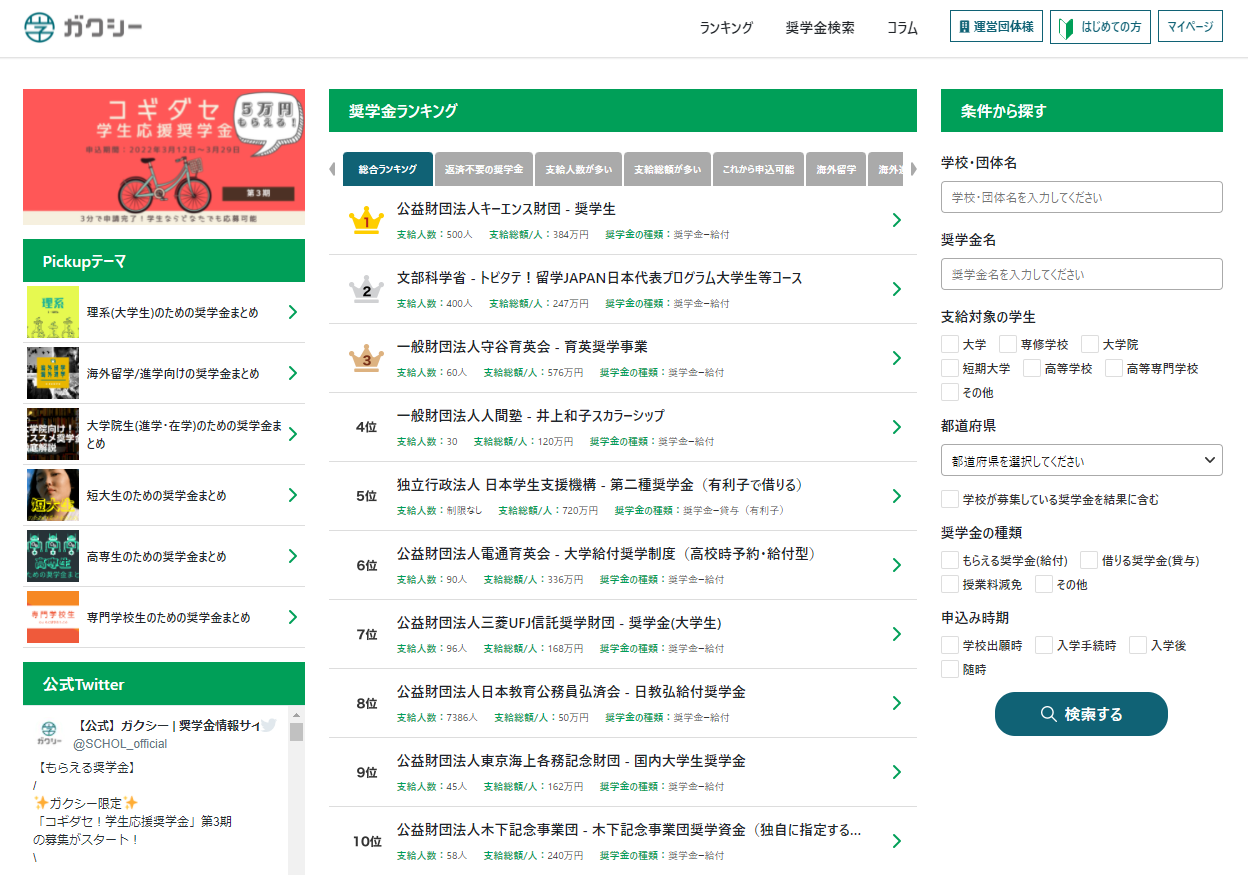Check the 高等専門学校 checkbox

[1114, 368]
